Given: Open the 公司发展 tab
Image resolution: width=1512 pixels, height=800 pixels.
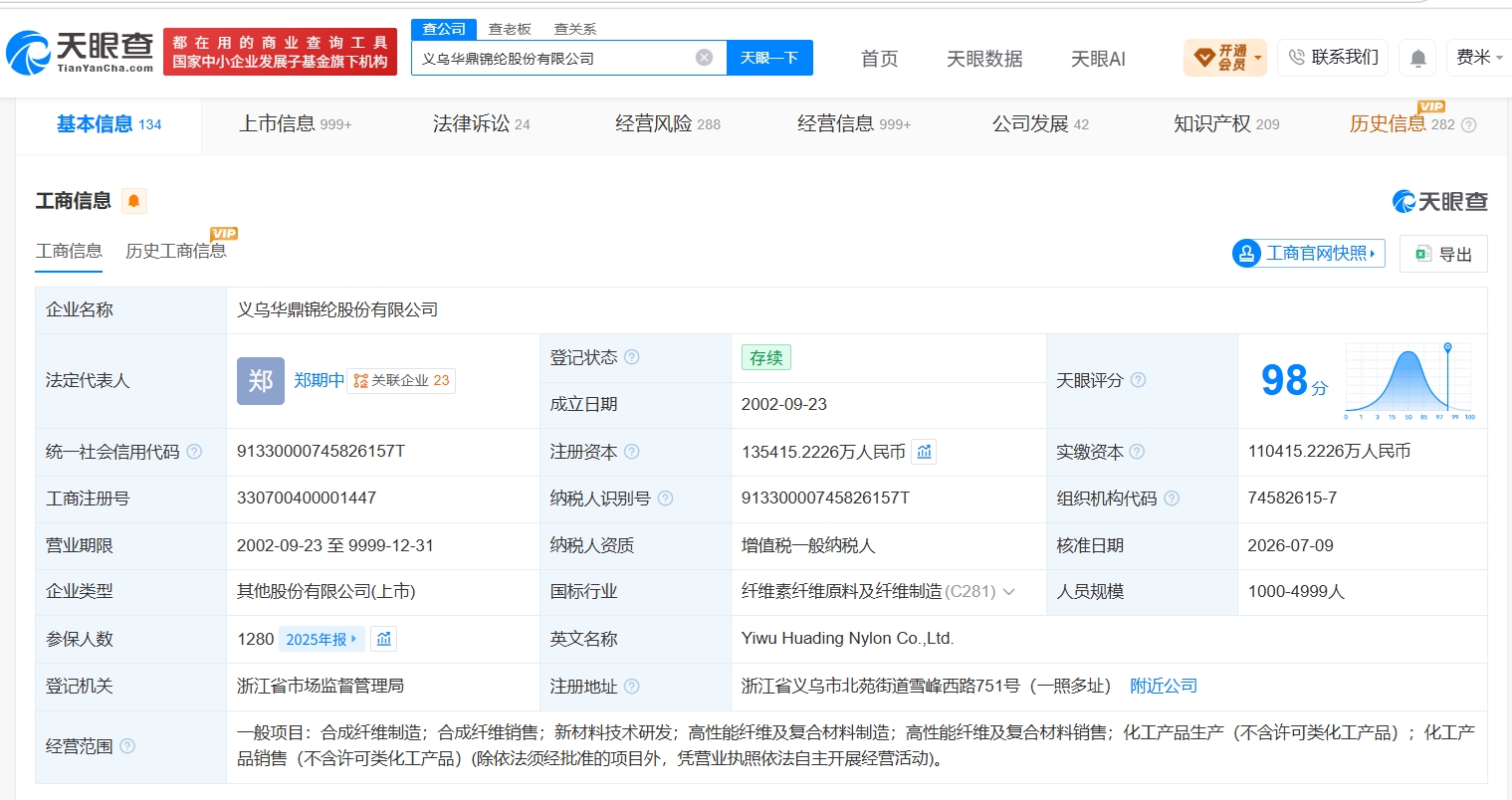Looking at the screenshot, I should pyautogui.click(x=1040, y=124).
